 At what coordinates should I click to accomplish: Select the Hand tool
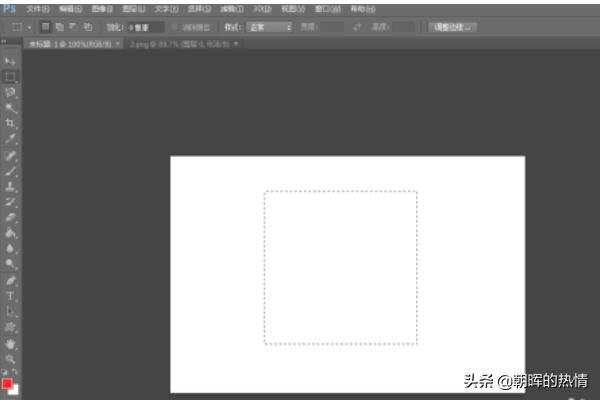10,344
